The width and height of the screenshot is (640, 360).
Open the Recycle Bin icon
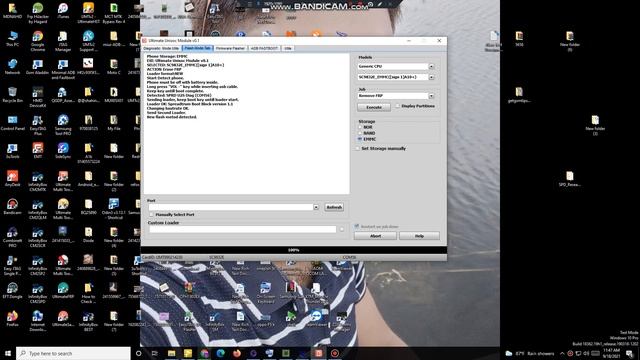12,95
